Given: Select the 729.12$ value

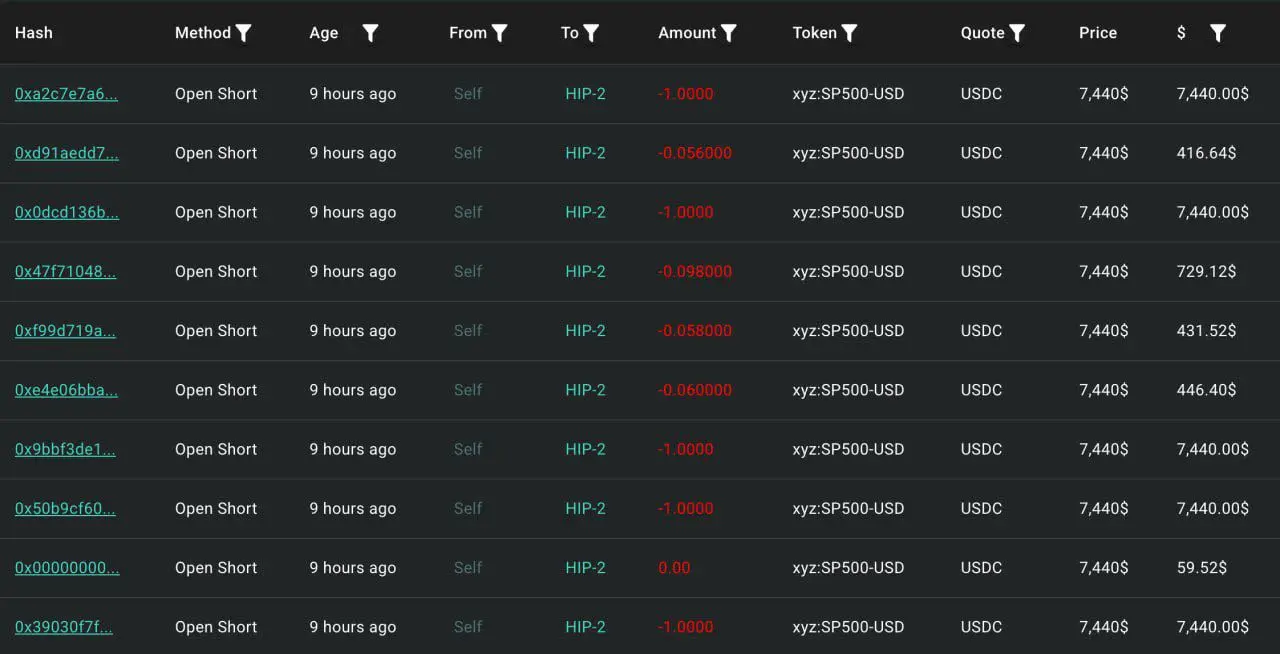Looking at the screenshot, I should tap(1206, 271).
